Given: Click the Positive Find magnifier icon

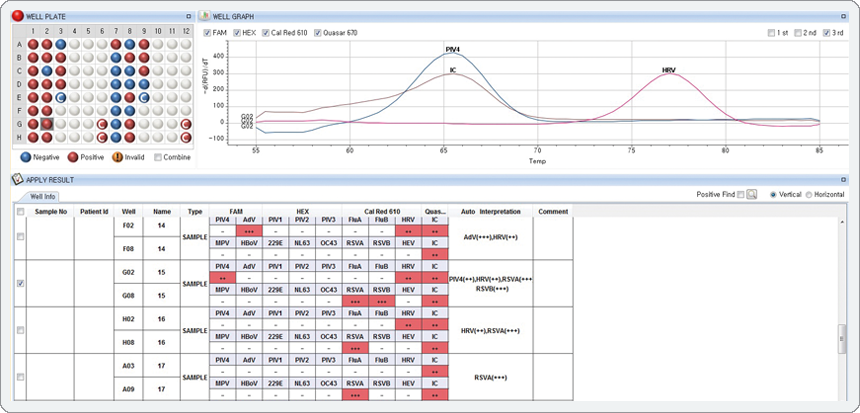Looking at the screenshot, I should coord(752,194).
